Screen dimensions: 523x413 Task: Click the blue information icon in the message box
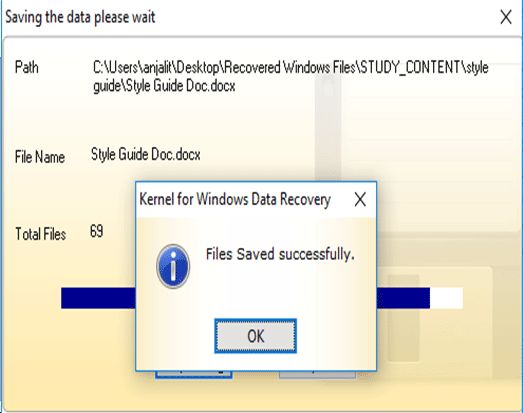[173, 266]
